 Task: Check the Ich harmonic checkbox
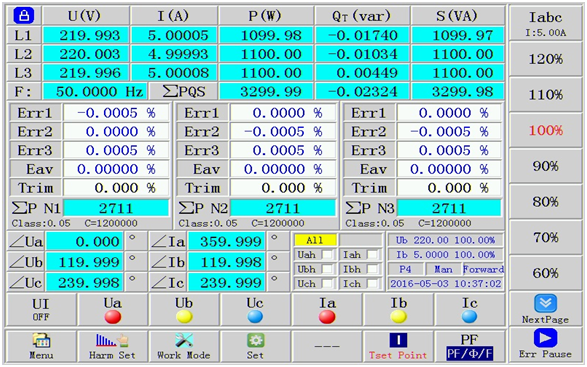(373, 284)
